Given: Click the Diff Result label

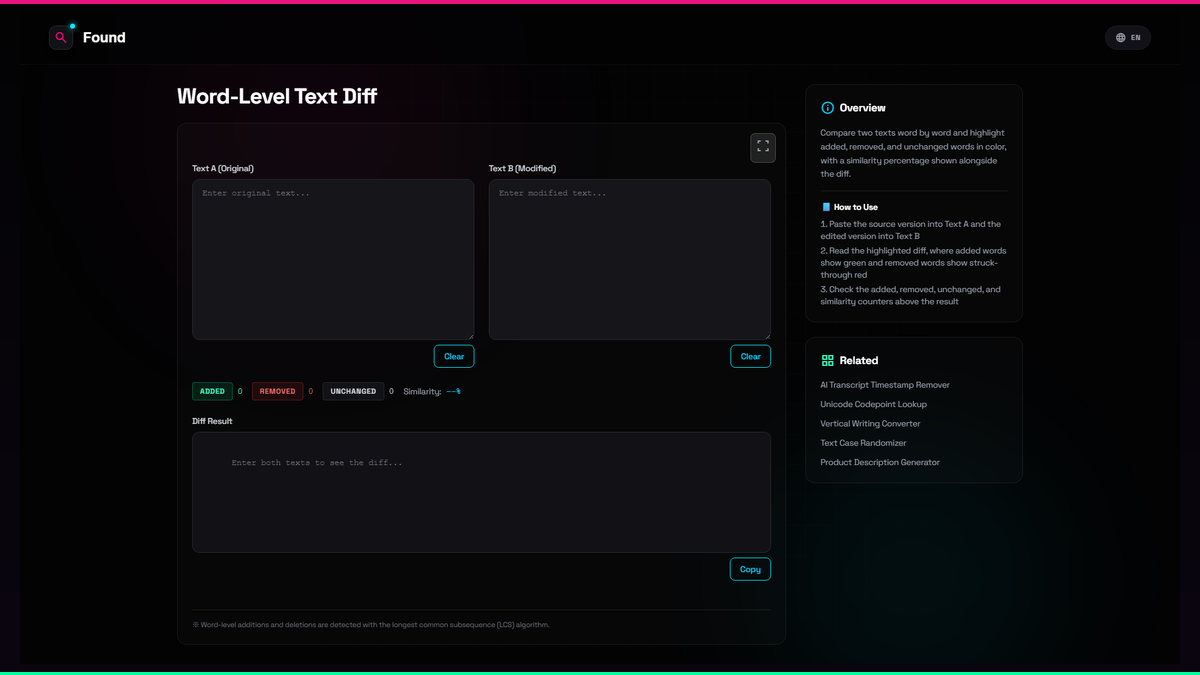Looking at the screenshot, I should (x=212, y=421).
